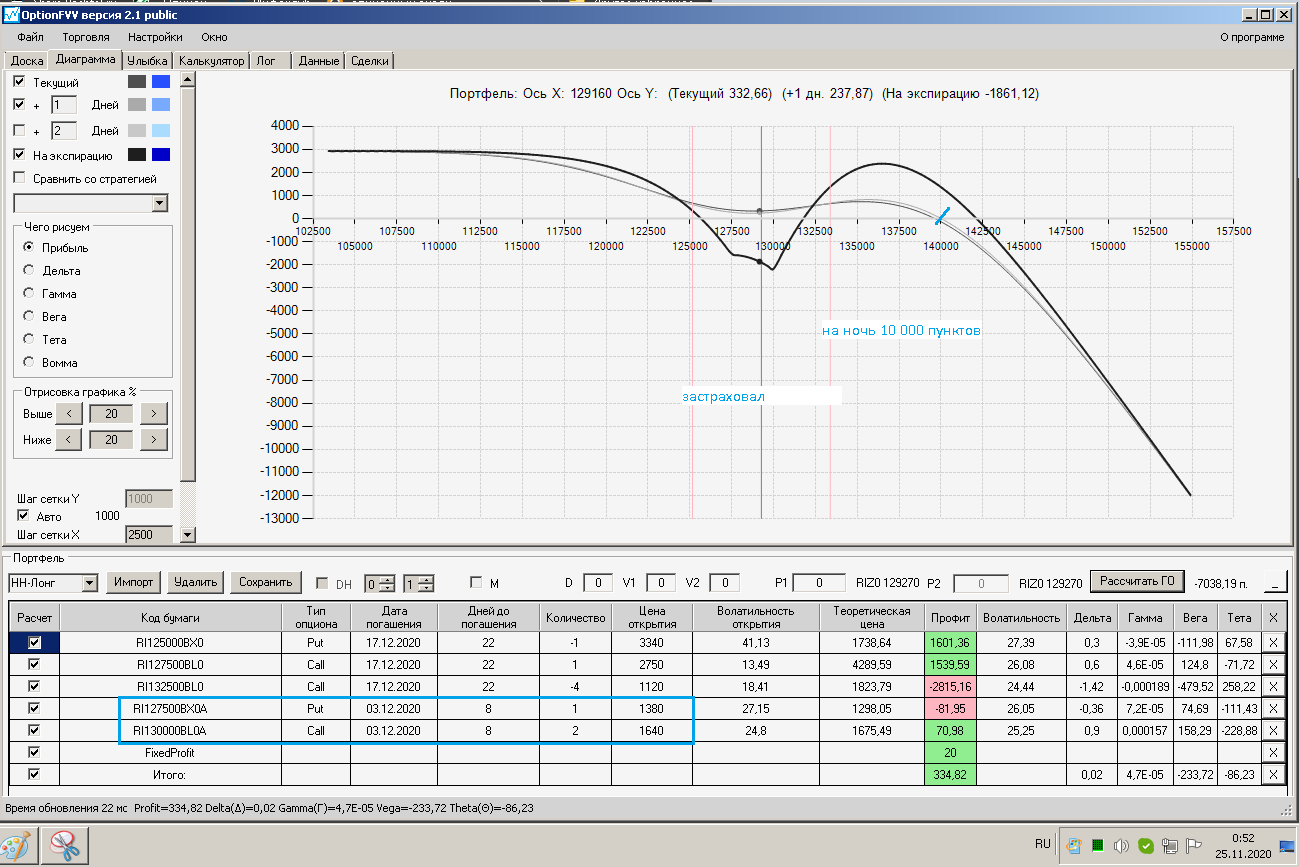Remove the RI130000BL0A row with its X button
Screen dimensions: 1299x867
[1273, 730]
